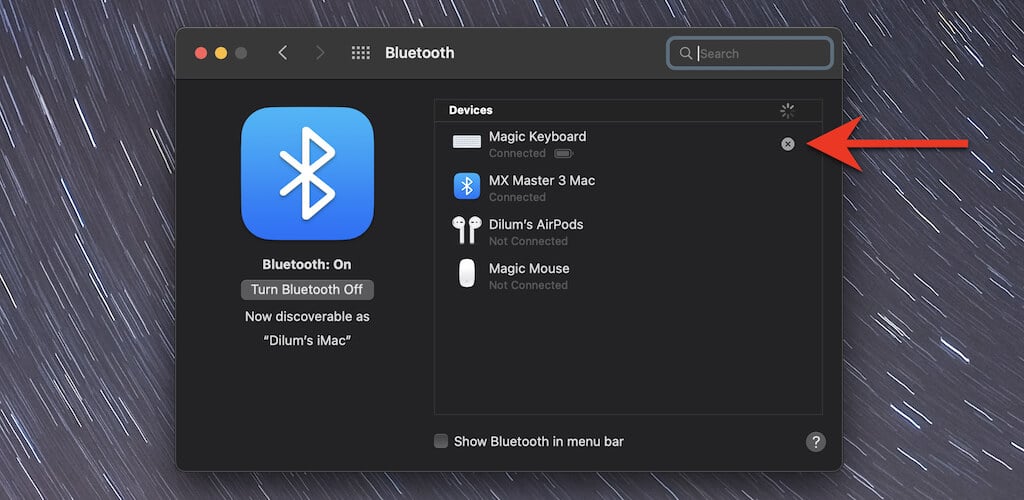Viewport: 1024px width, 500px height.
Task: Select the Dilum's AirPods row
Action: tap(628, 232)
